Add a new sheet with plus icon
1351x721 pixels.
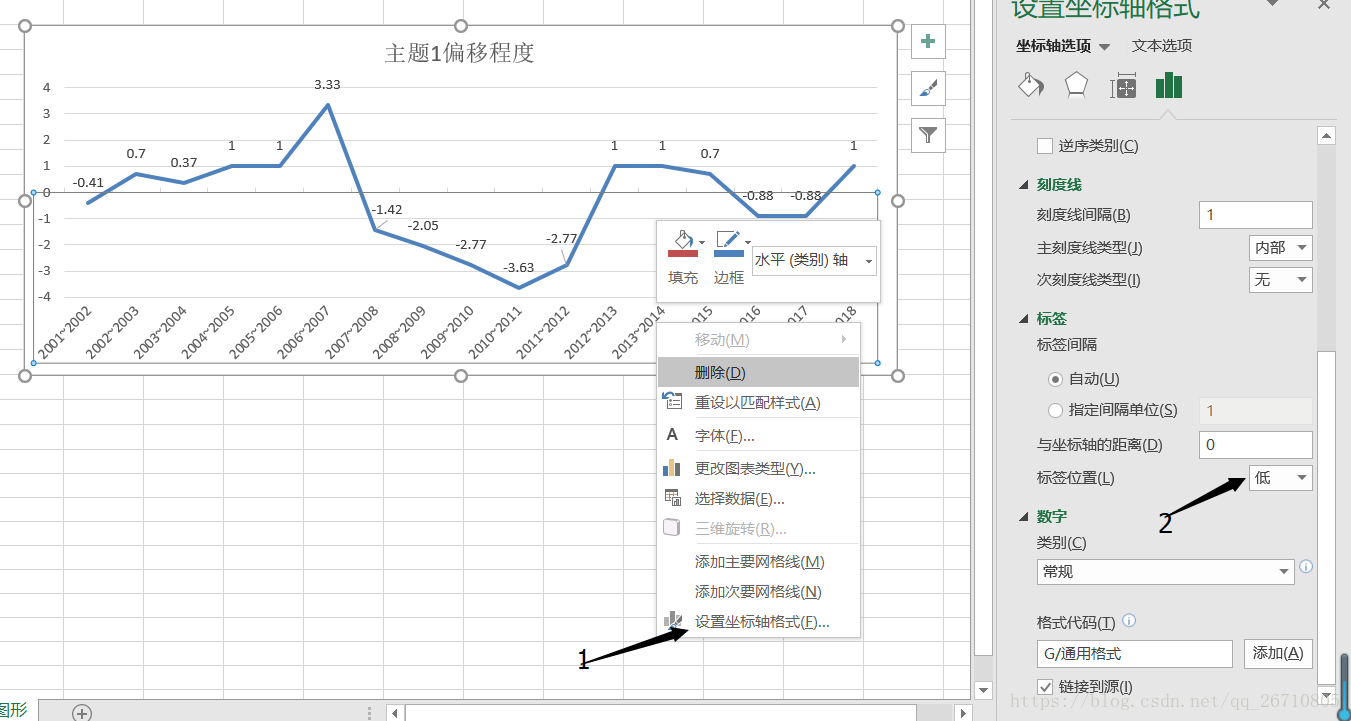tap(82, 712)
